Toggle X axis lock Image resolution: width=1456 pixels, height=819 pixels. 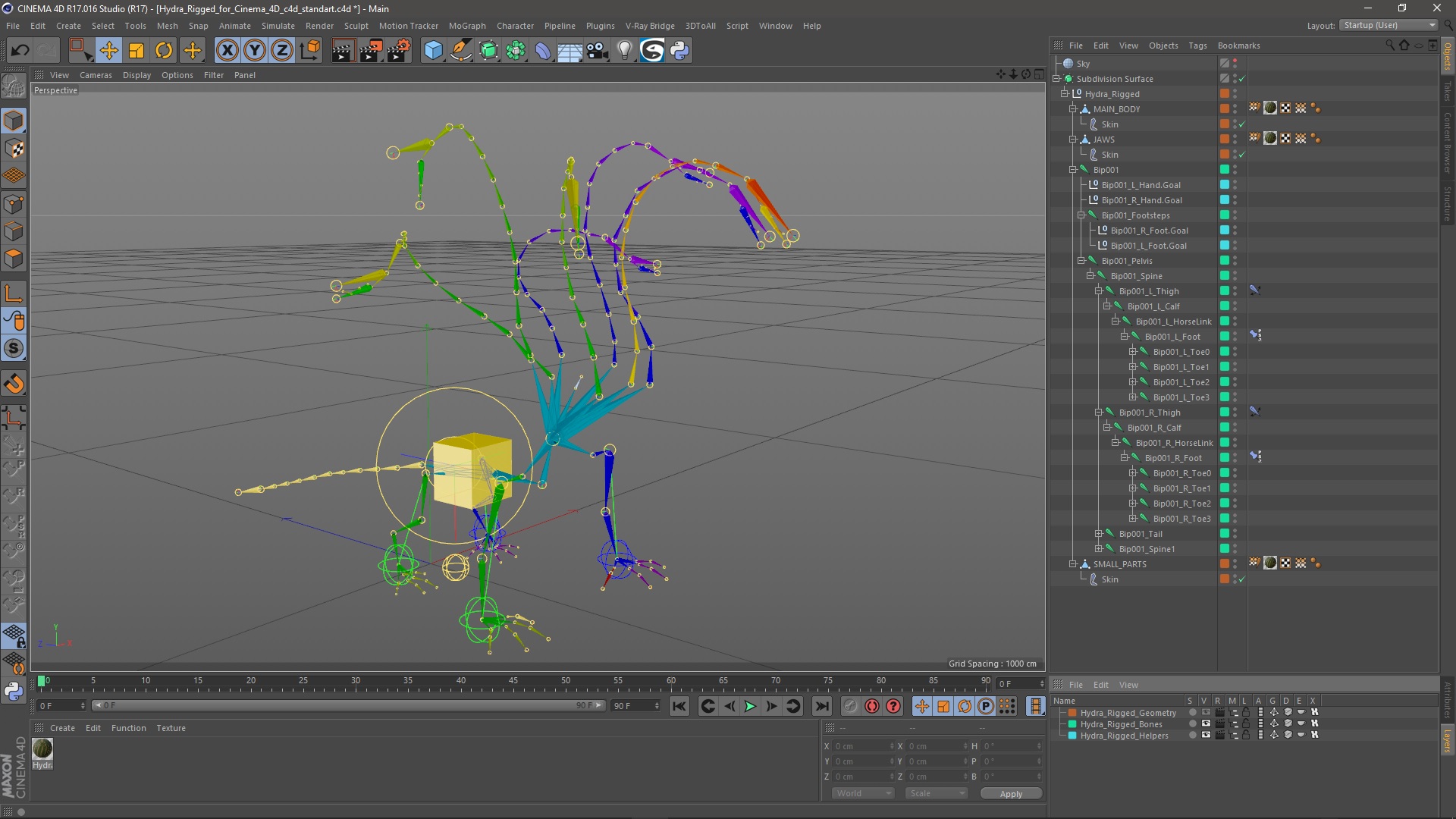pos(227,51)
